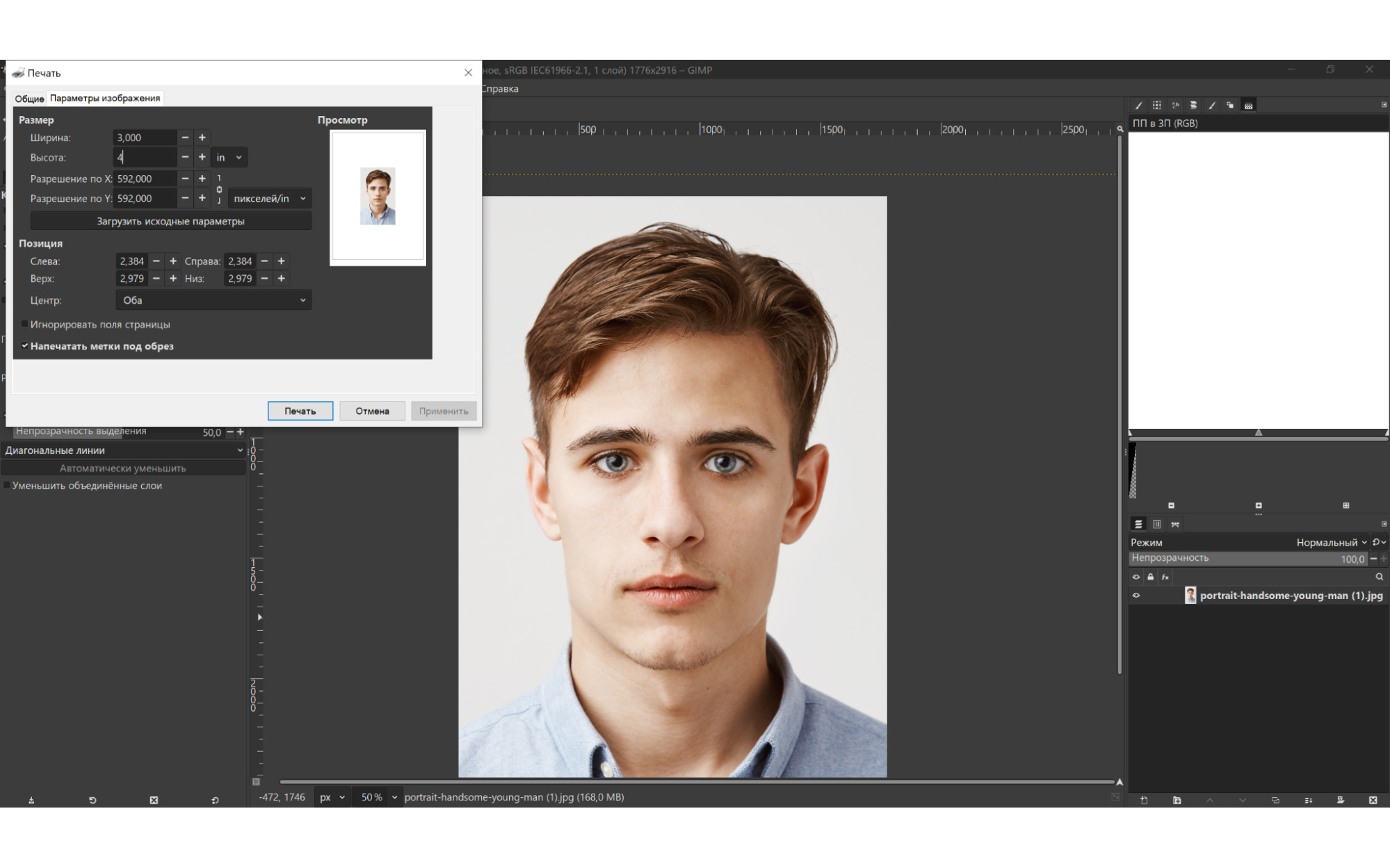Increase Ширина with the plus stepper
This screenshot has height=868, width=1390.
(x=202, y=138)
